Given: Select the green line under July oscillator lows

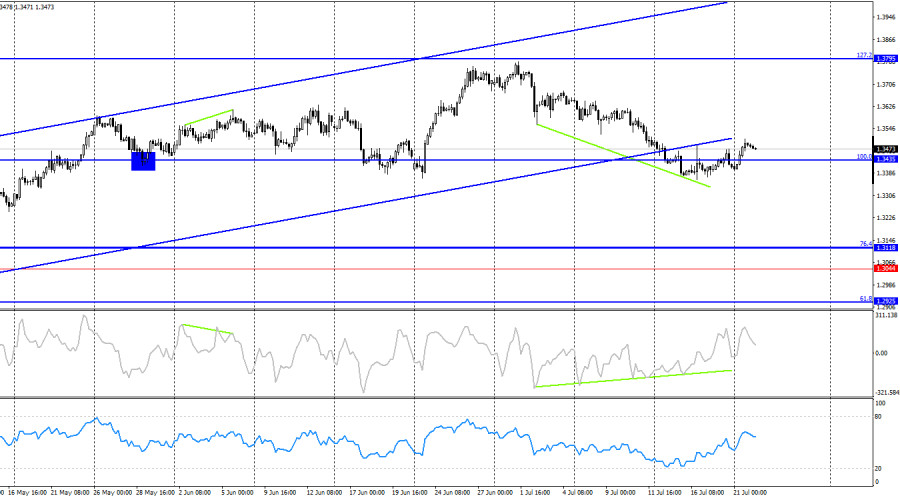Looking at the screenshot, I should (x=633, y=379).
